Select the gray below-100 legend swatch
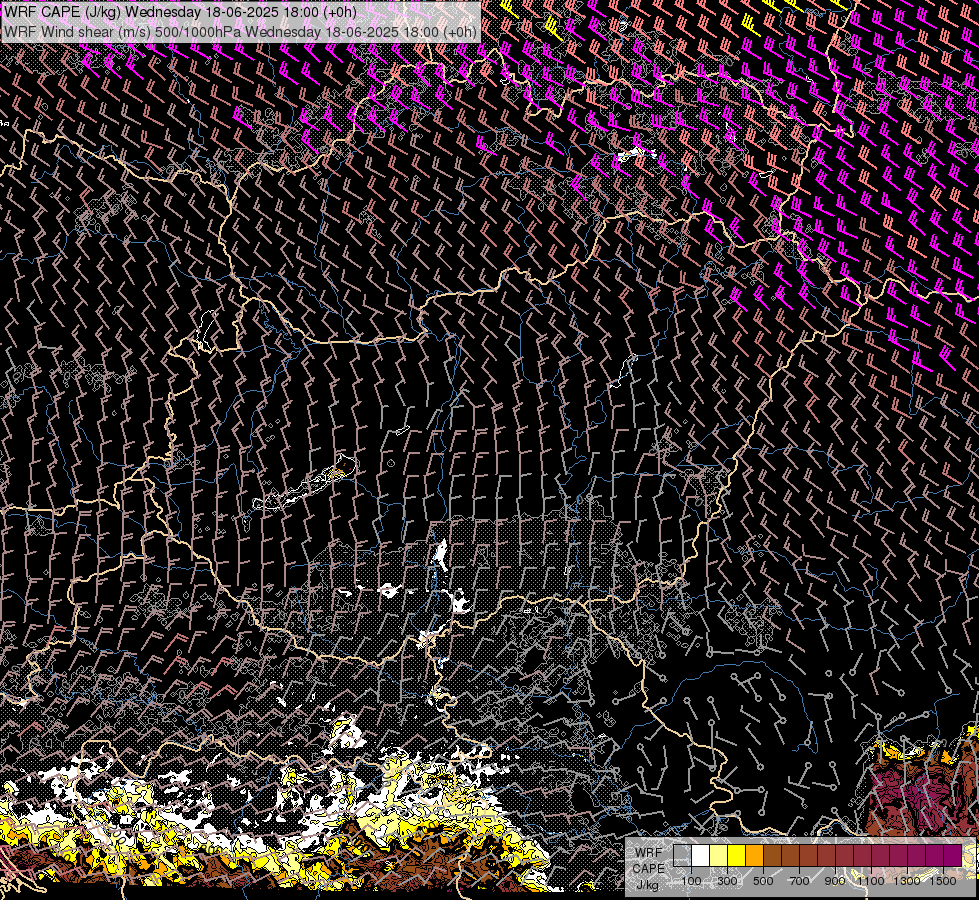Screen dimensions: 979x900 [x=682, y=855]
